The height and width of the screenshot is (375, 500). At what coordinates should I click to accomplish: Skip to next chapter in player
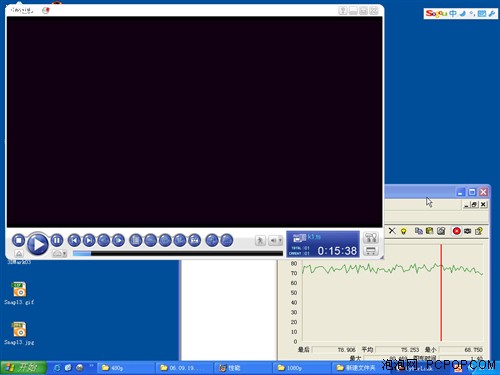(89, 240)
